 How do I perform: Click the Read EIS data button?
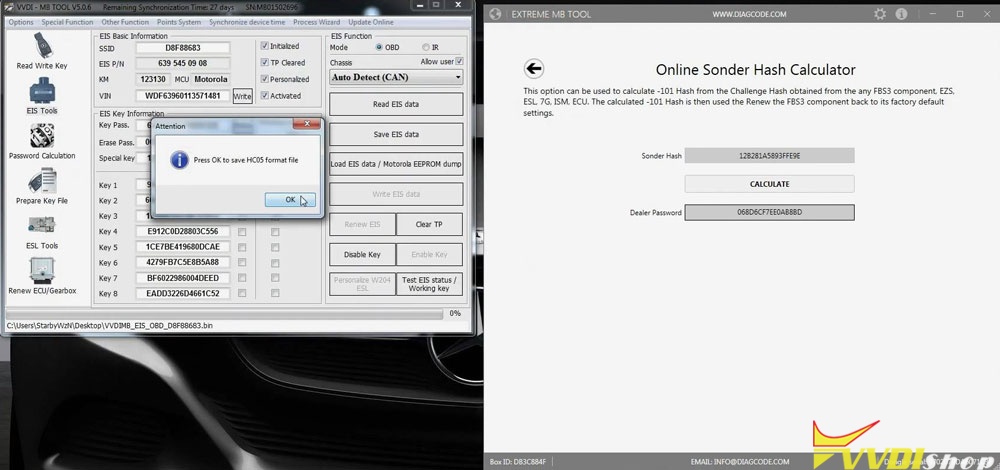(x=396, y=104)
